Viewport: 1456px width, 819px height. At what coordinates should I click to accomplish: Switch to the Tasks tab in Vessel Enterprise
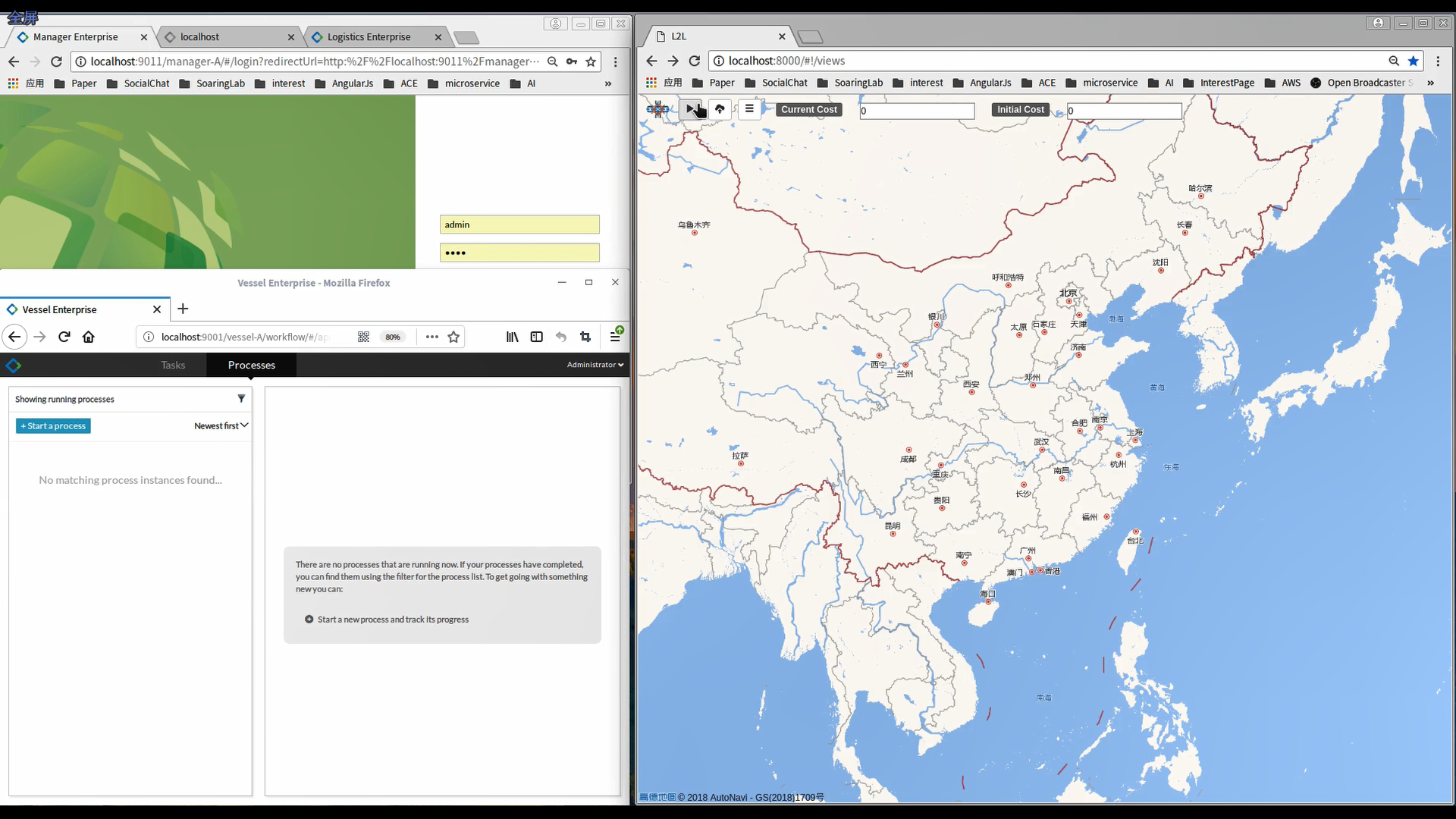(x=173, y=365)
